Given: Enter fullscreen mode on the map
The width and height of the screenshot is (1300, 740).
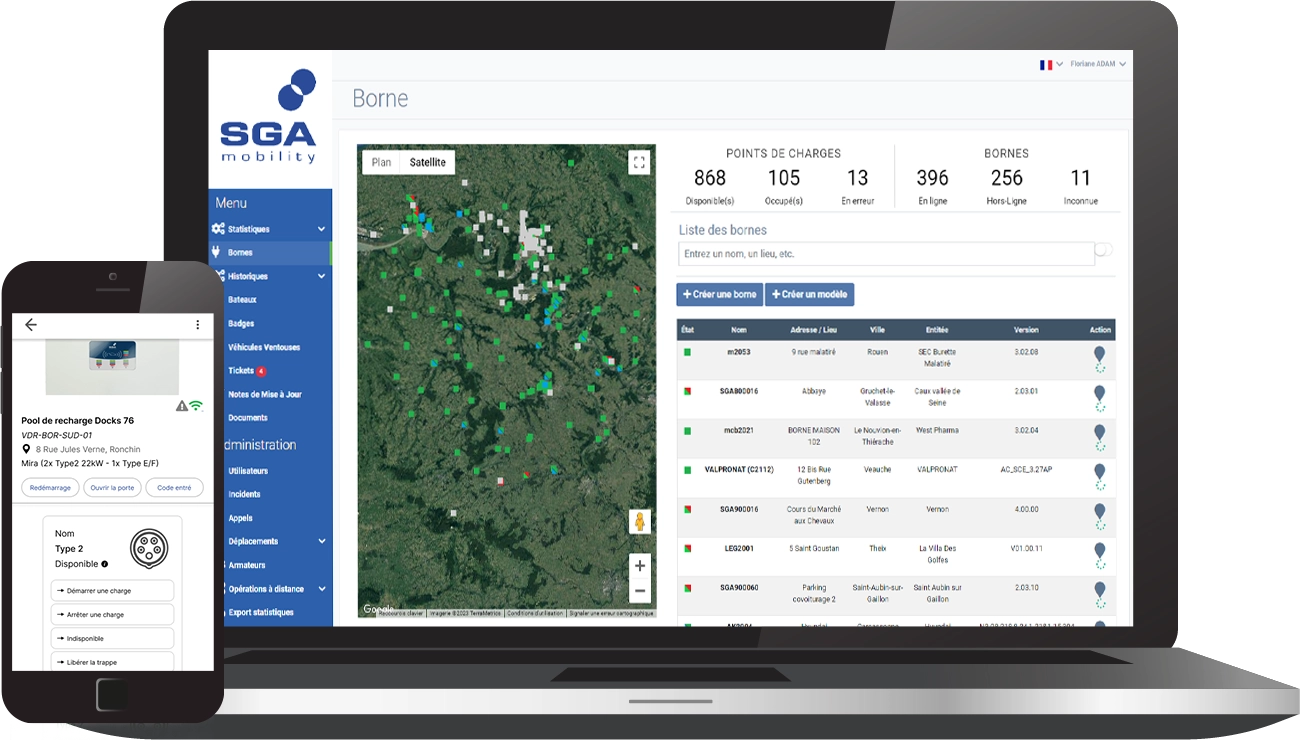Looking at the screenshot, I should coord(640,162).
